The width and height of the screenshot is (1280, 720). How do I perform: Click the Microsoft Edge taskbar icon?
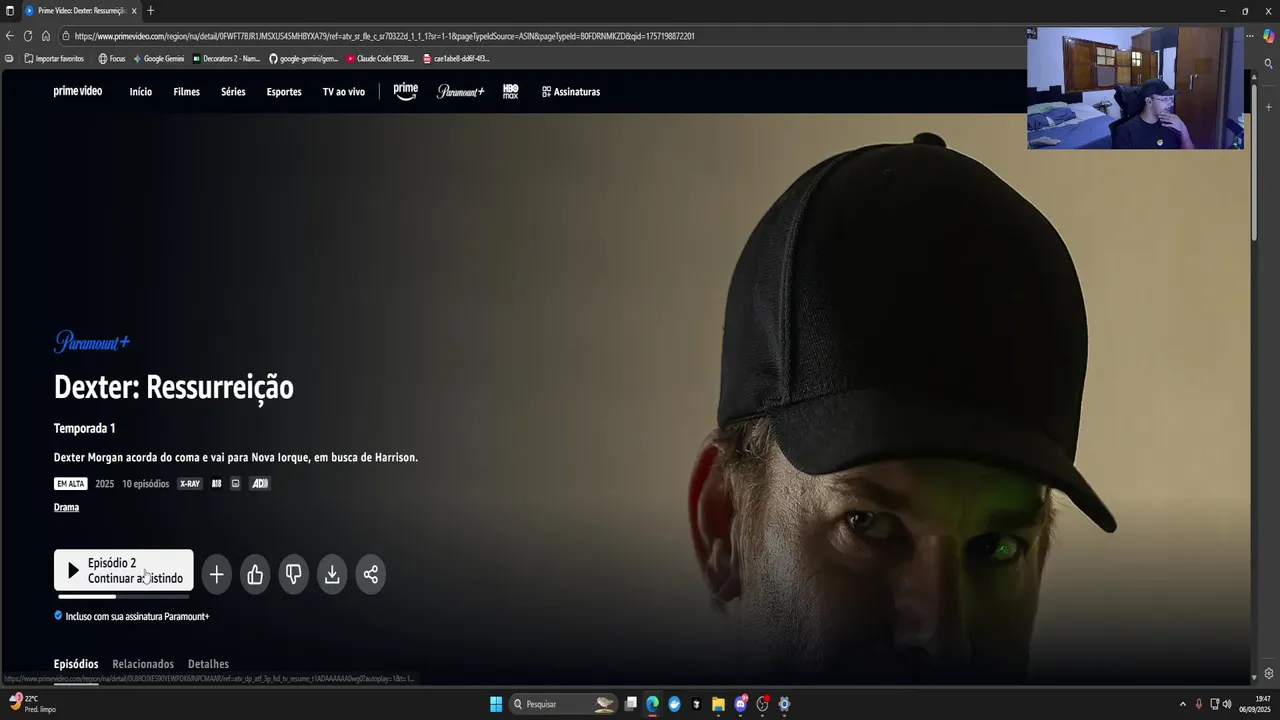click(653, 704)
